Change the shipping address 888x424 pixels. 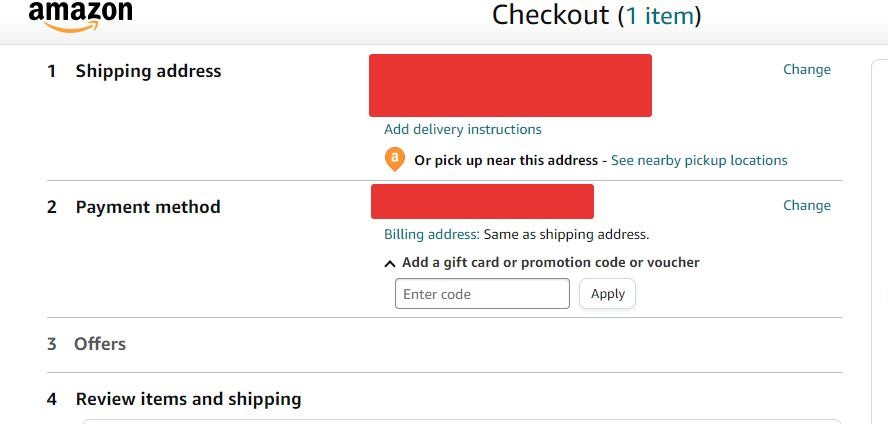[806, 70]
